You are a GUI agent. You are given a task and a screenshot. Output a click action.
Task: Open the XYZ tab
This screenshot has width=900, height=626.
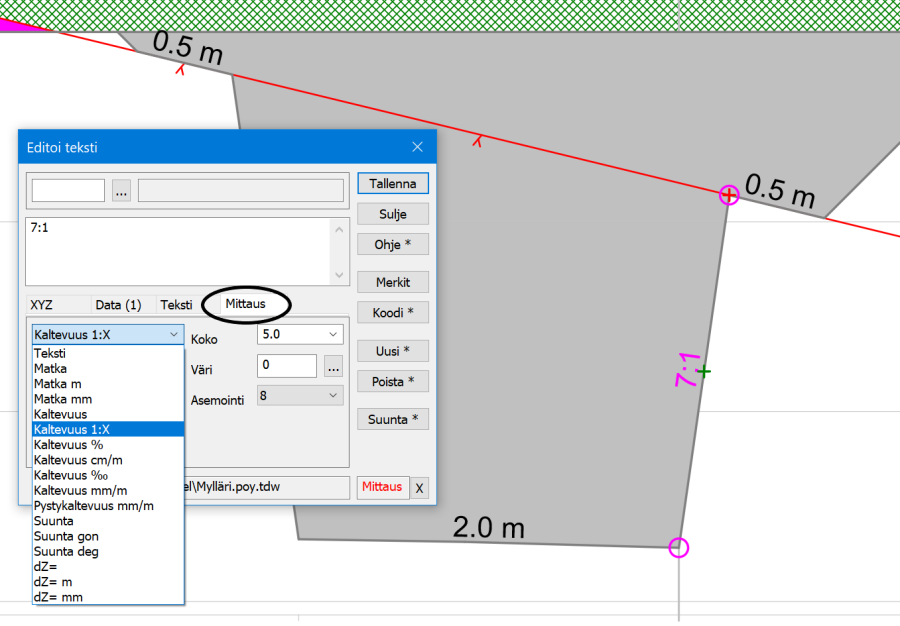[x=42, y=304]
